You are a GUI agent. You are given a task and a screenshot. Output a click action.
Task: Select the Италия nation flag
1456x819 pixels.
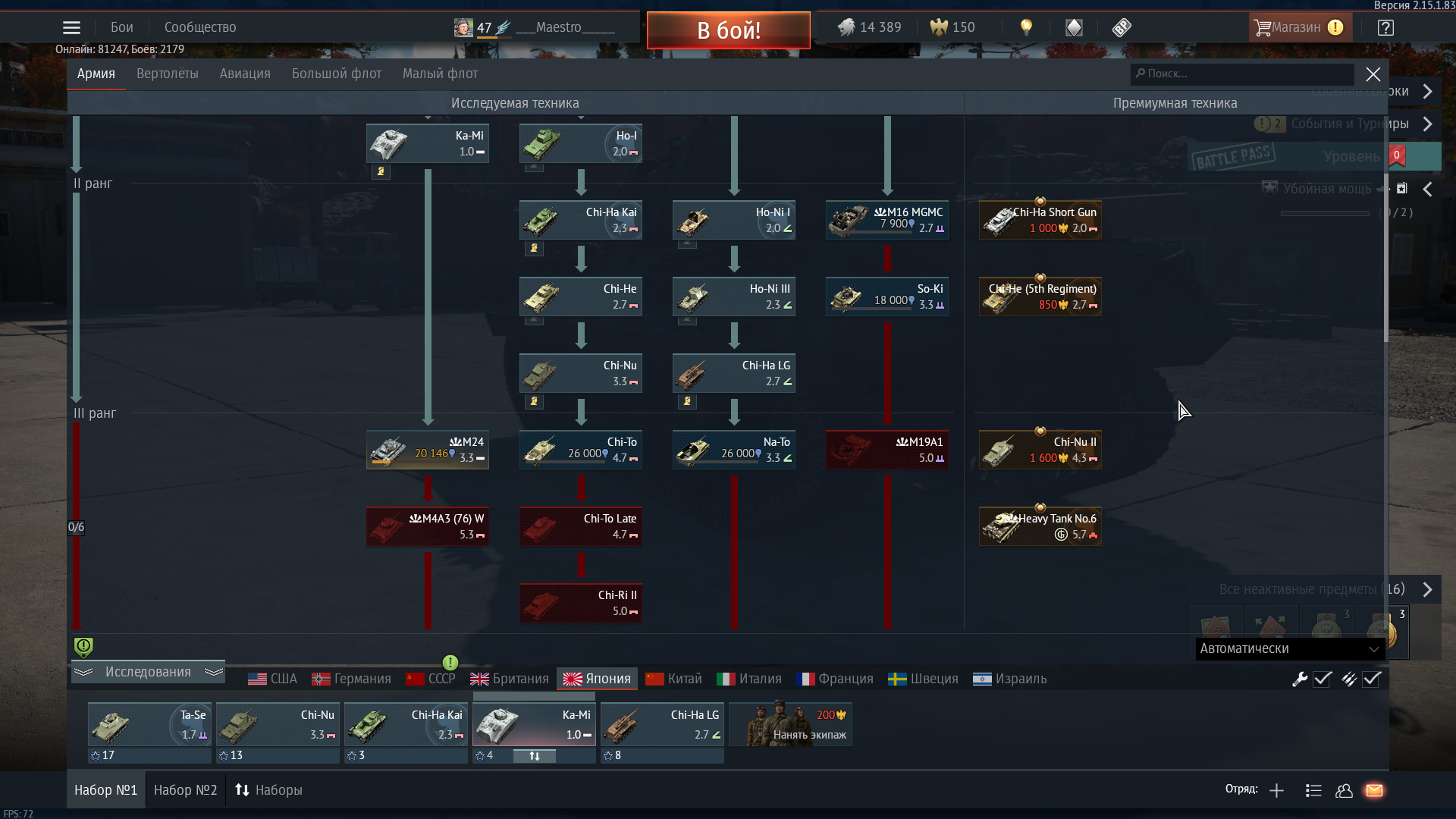tap(749, 679)
